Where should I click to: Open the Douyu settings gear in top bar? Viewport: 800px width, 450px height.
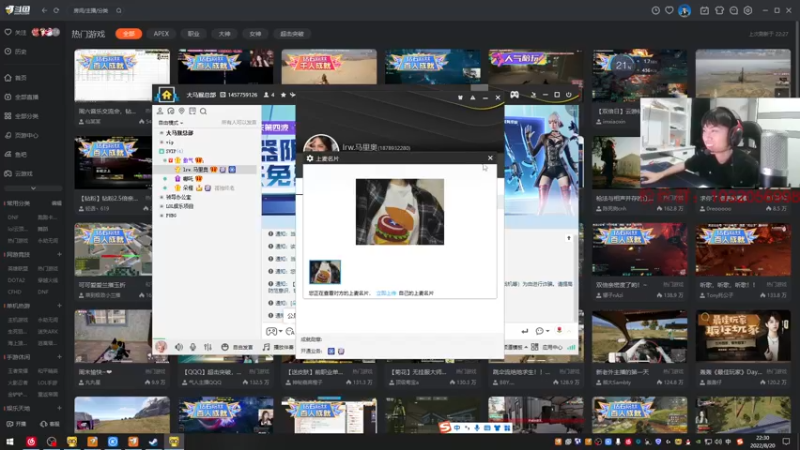coord(748,10)
